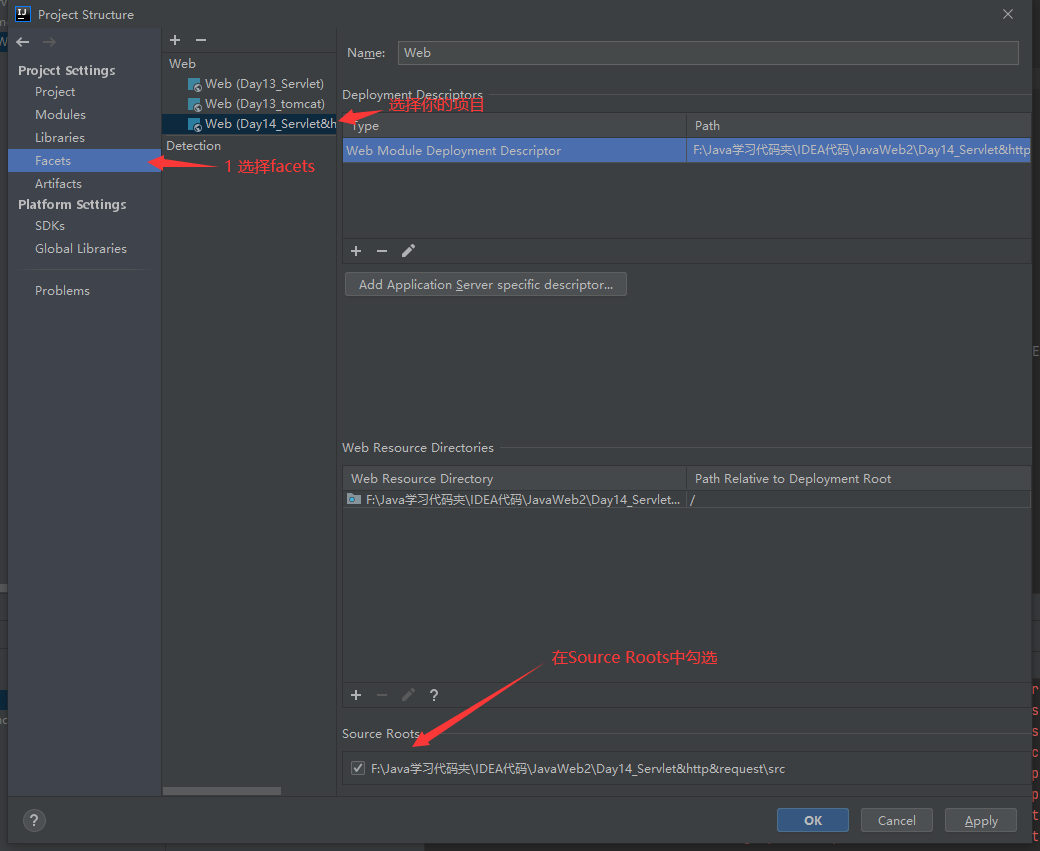1040x851 pixels.
Task: Select the Web facet type node
Action: coord(182,64)
